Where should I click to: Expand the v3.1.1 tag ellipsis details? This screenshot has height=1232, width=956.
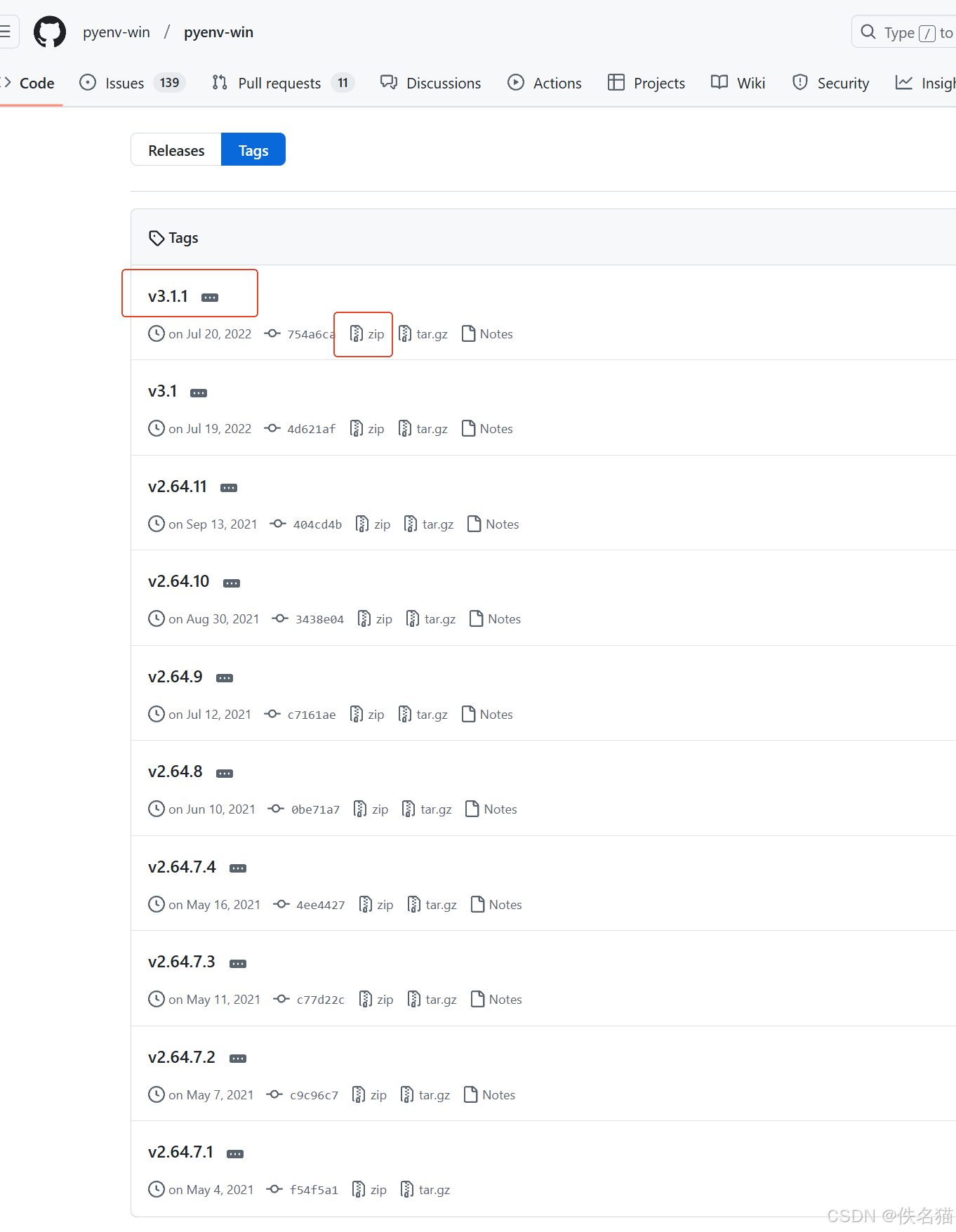210,298
